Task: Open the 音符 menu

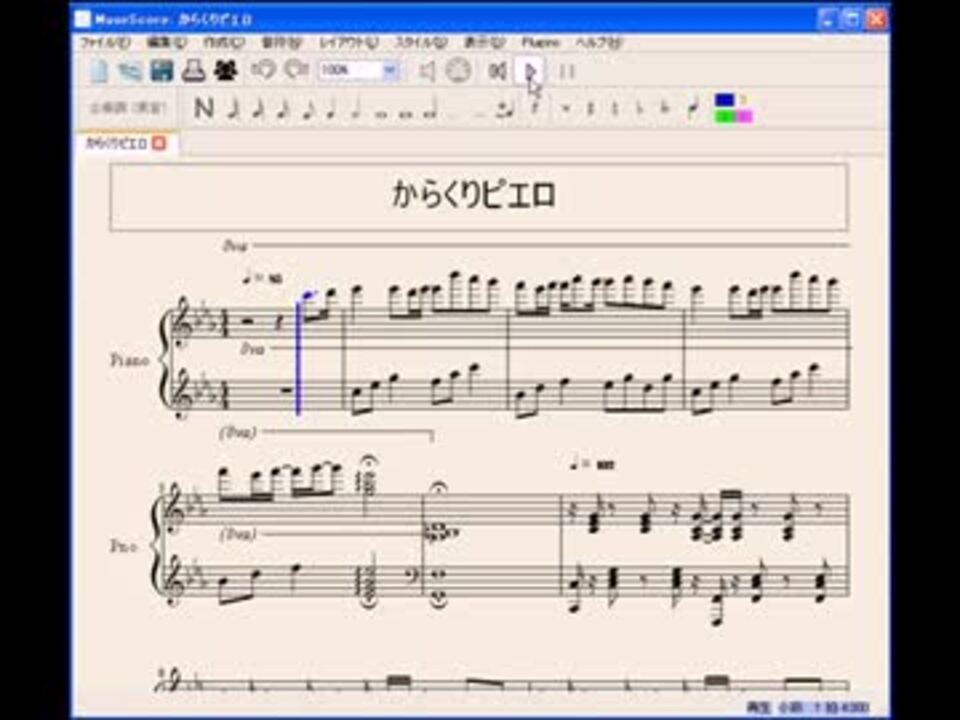Action: (282, 42)
